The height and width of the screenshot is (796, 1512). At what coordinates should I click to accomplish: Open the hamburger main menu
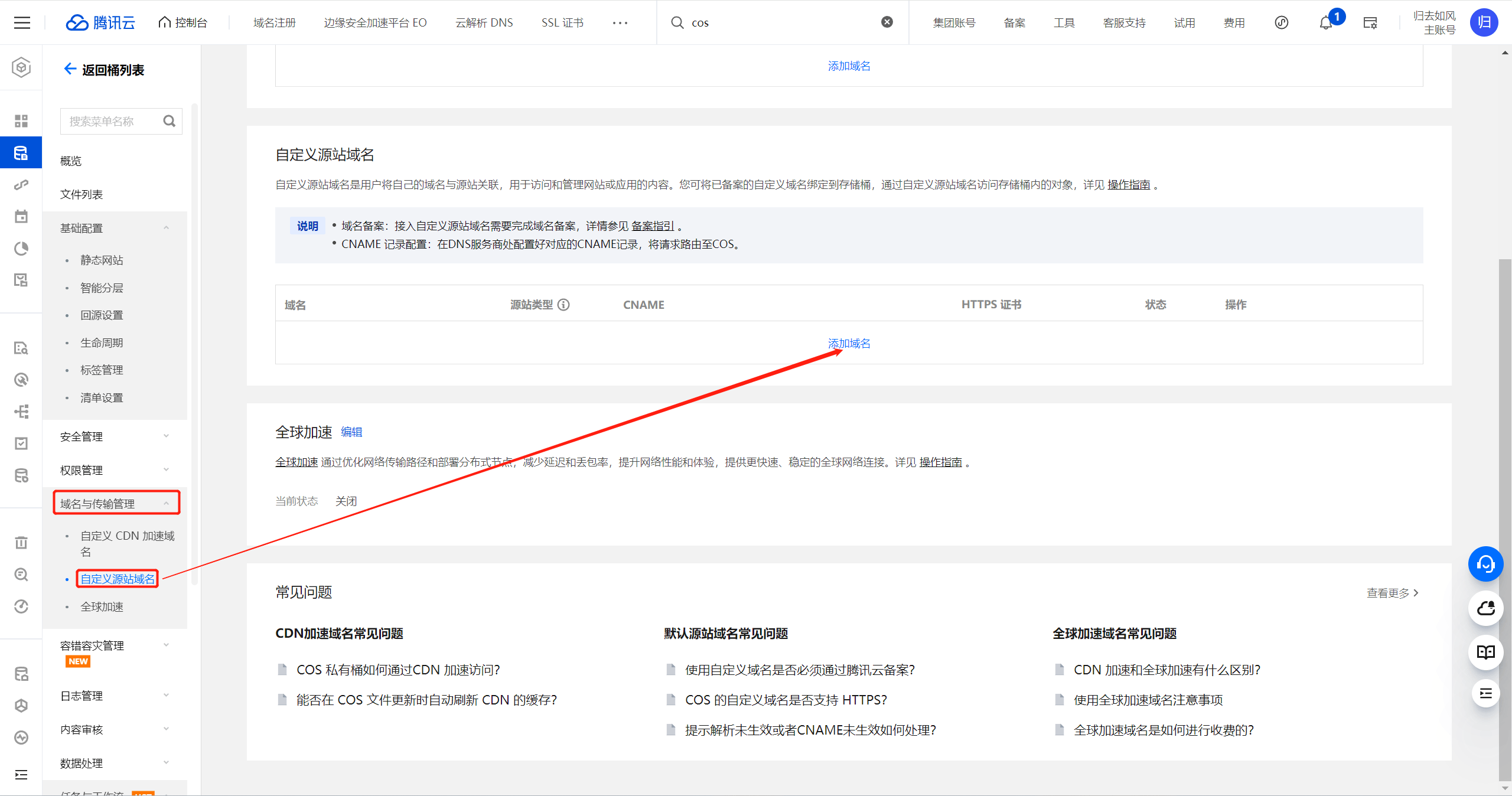pyautogui.click(x=22, y=23)
